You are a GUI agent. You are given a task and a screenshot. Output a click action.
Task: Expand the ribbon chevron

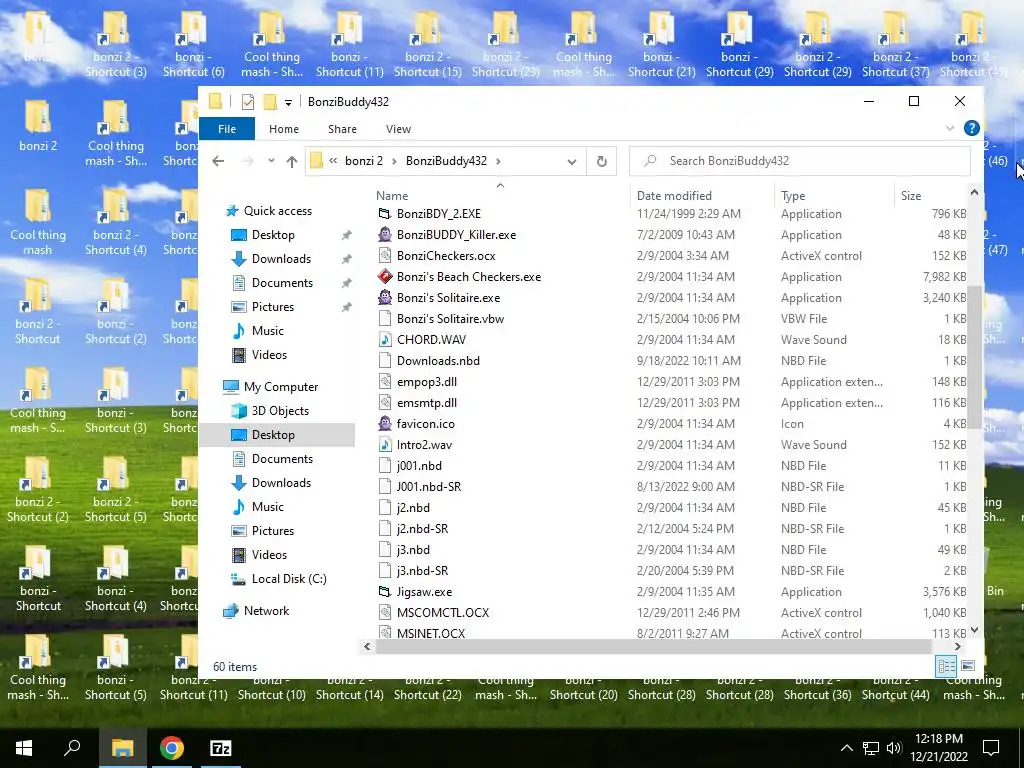click(950, 129)
